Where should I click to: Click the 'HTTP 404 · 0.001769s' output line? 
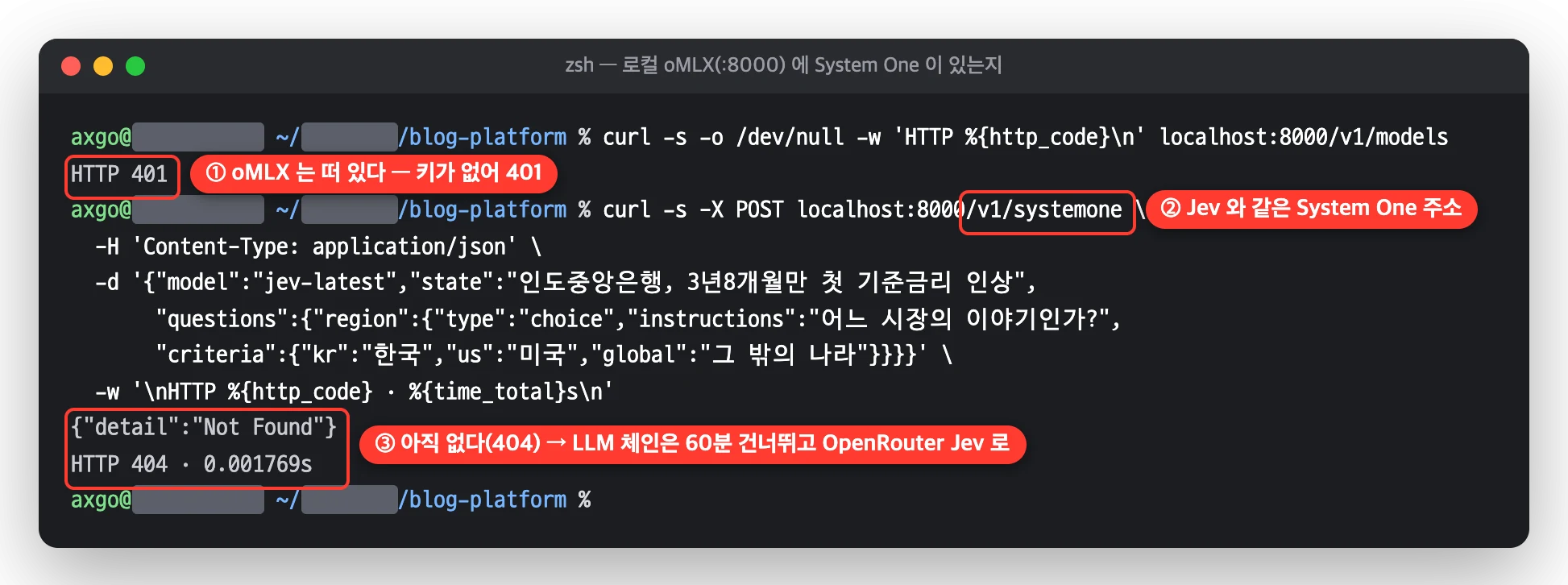click(x=192, y=464)
